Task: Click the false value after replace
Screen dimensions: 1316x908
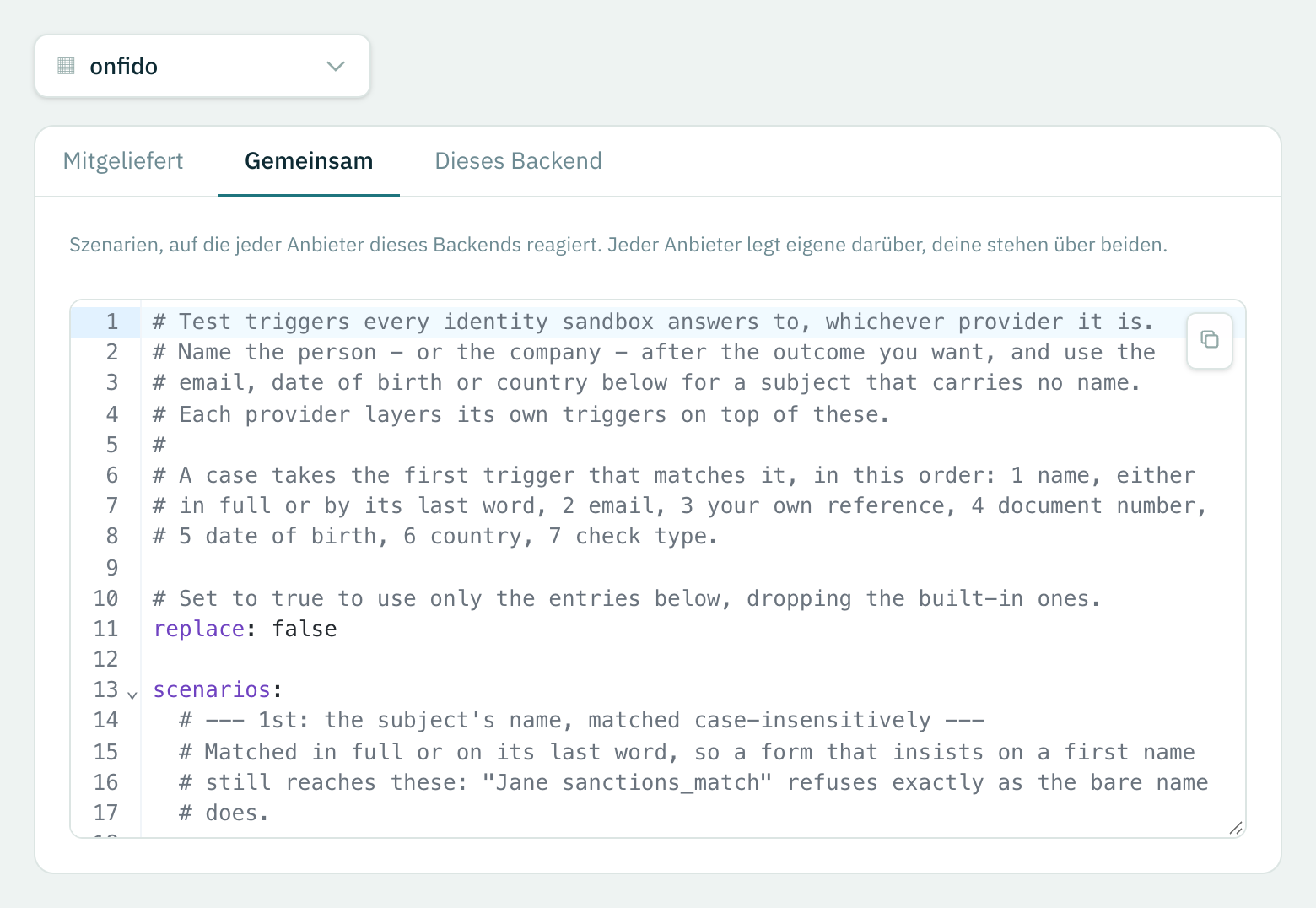Action: (305, 629)
